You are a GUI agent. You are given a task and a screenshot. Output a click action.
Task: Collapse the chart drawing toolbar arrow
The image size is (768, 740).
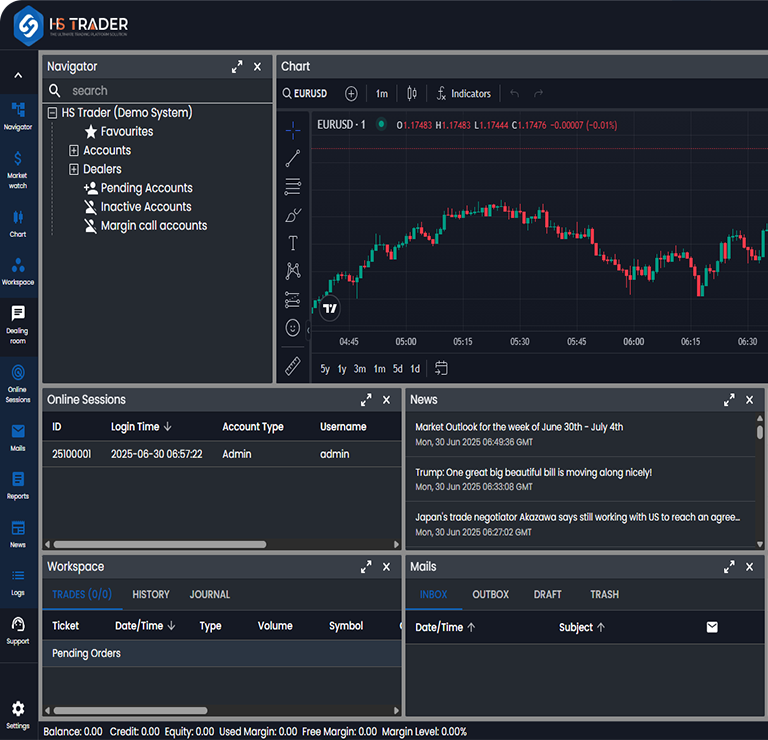click(x=308, y=331)
